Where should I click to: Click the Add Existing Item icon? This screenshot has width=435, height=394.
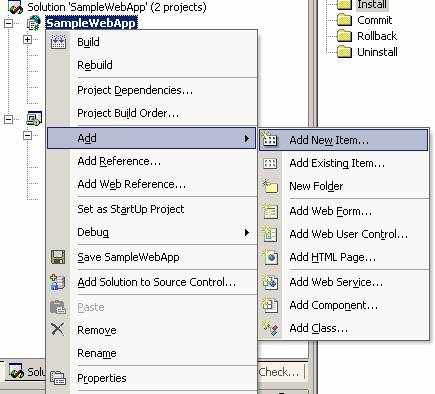pos(270,163)
